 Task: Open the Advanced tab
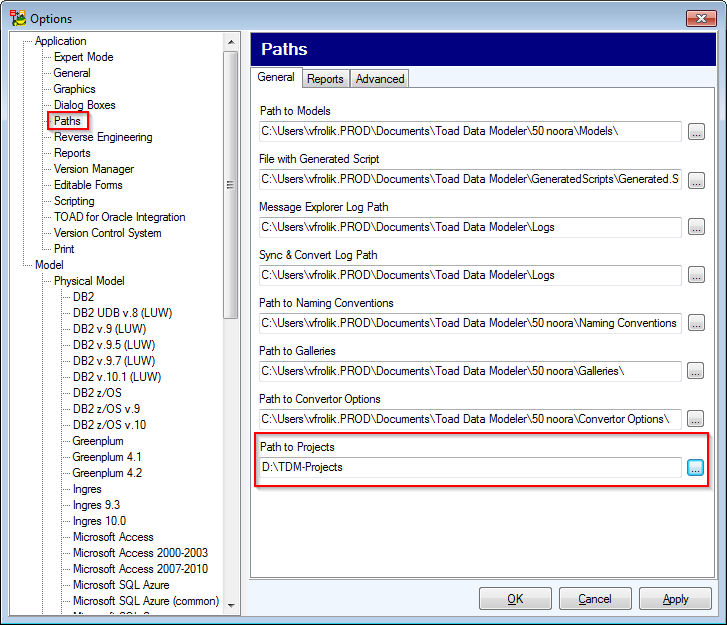point(380,79)
